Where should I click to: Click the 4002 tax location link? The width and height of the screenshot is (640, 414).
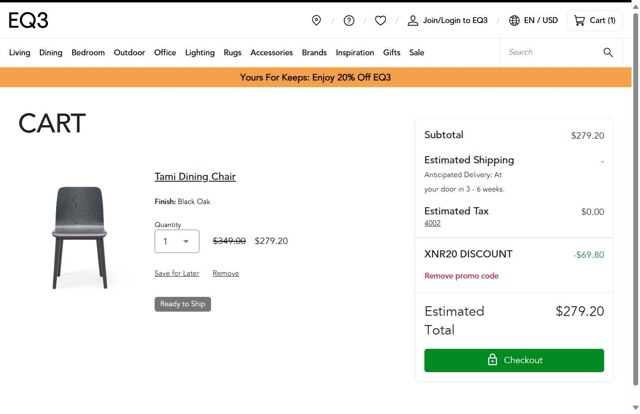[x=432, y=223]
